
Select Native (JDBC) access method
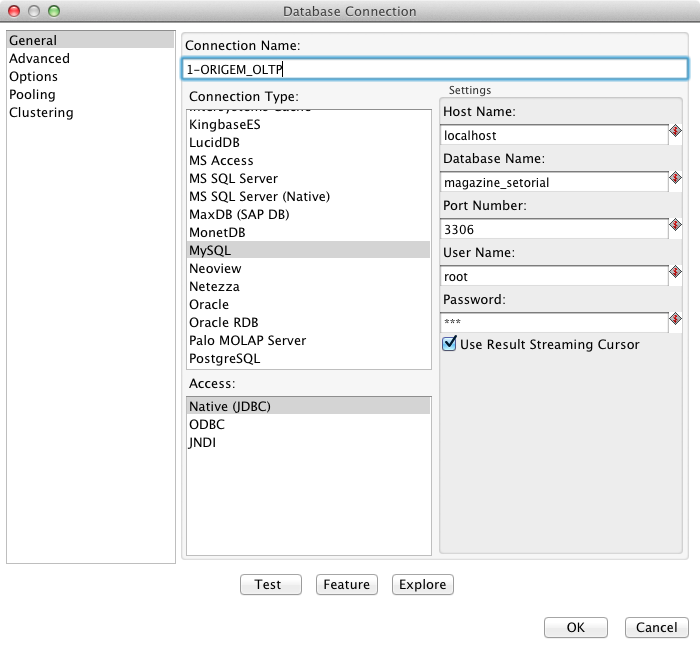(x=308, y=406)
